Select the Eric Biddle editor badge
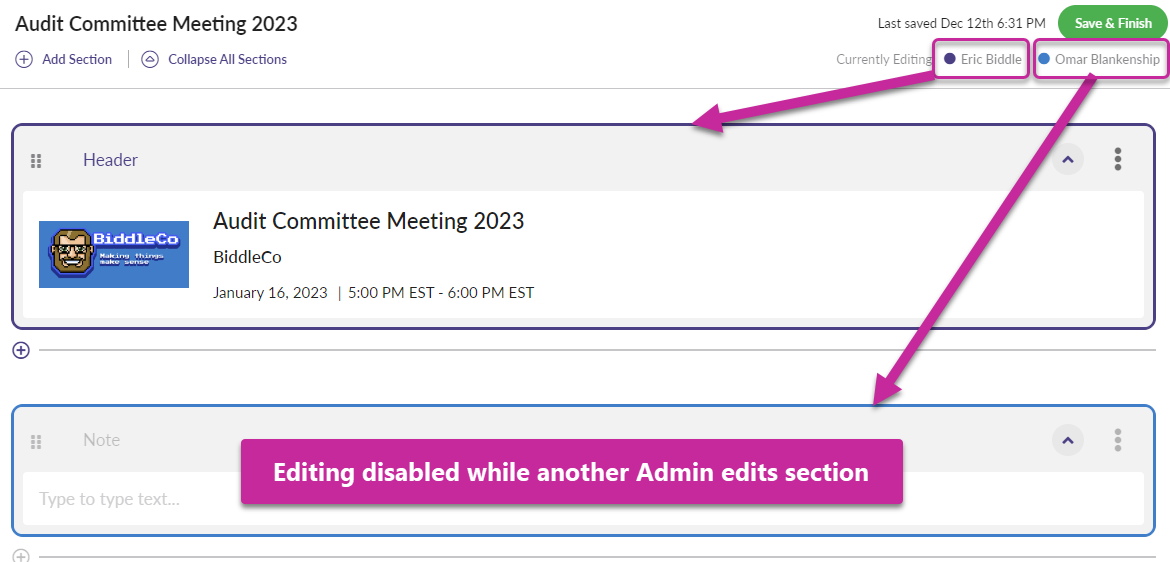The width and height of the screenshot is (1170, 562). pos(982,59)
